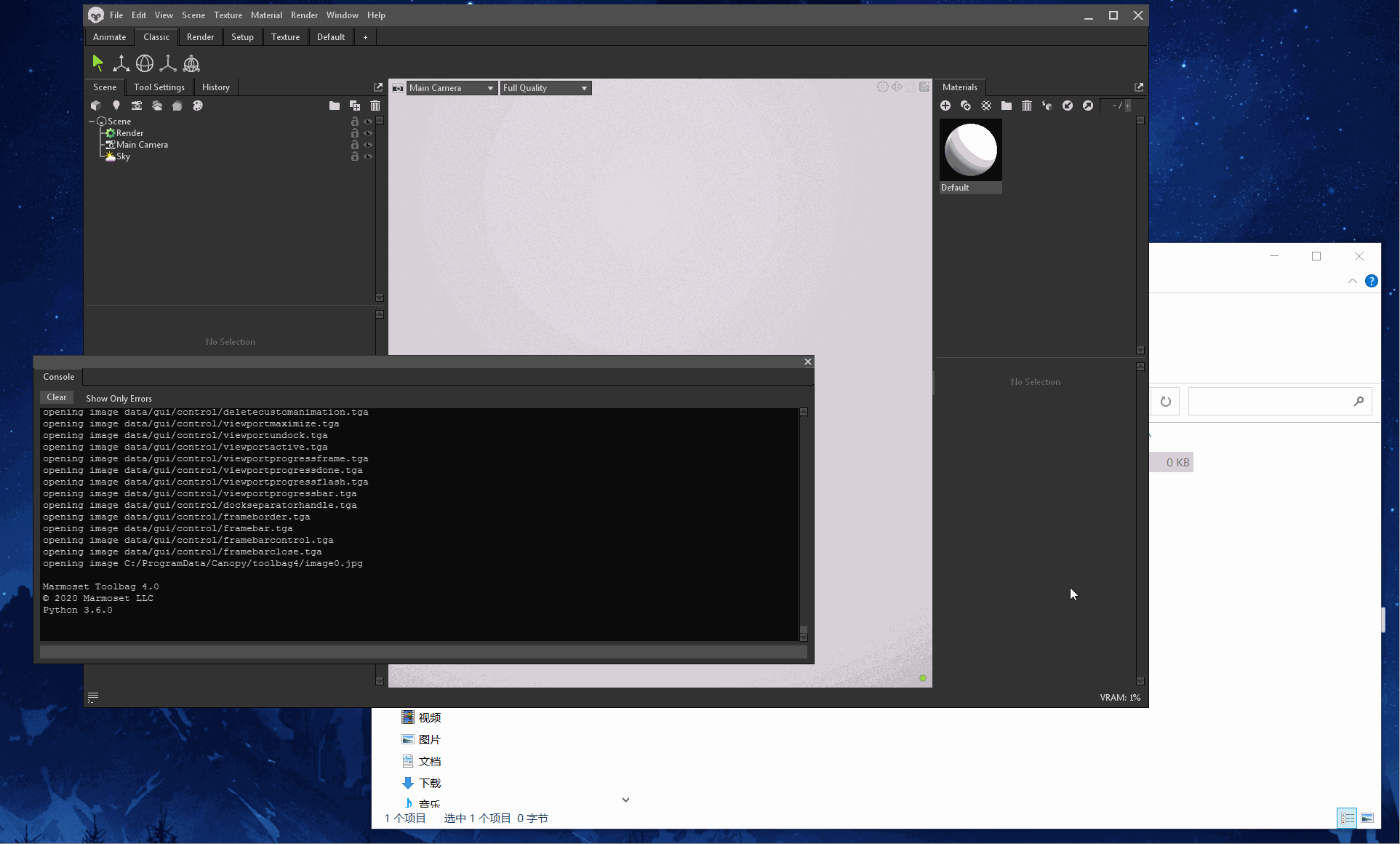Open viewport settings gear icon
The width and height of the screenshot is (1400, 844).
pos(883,87)
